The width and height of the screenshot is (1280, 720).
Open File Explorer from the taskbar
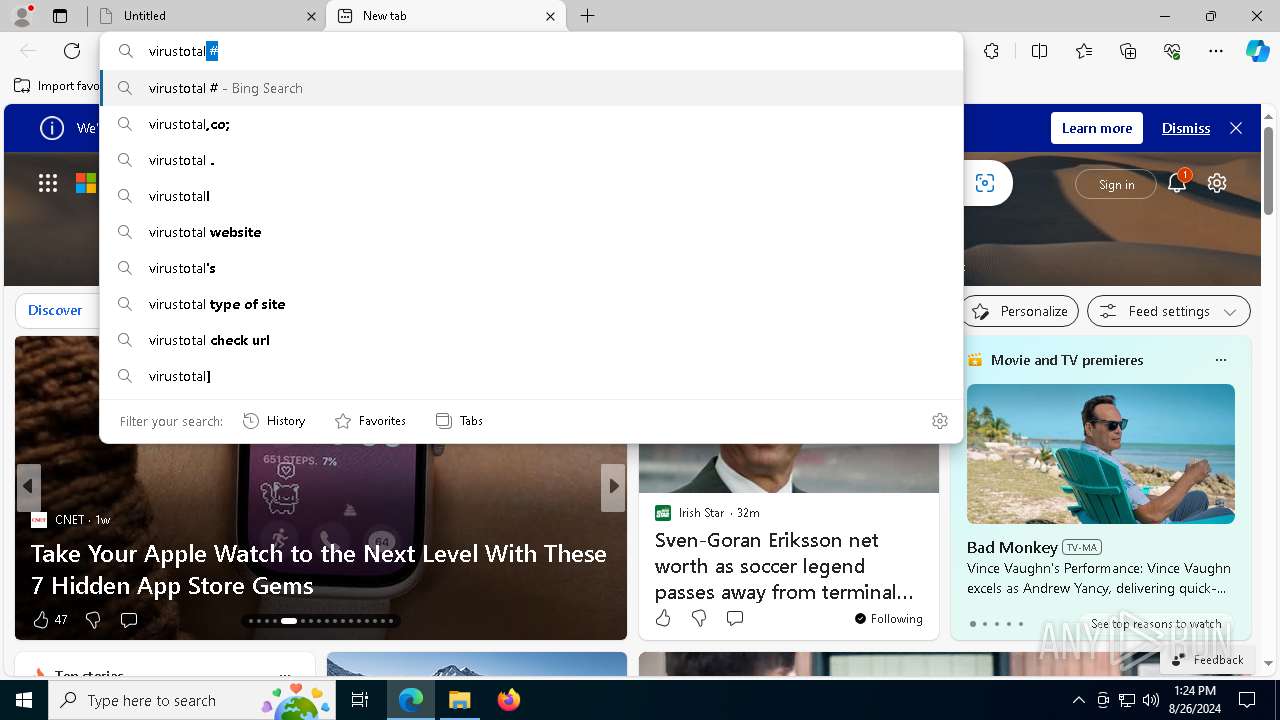point(459,700)
